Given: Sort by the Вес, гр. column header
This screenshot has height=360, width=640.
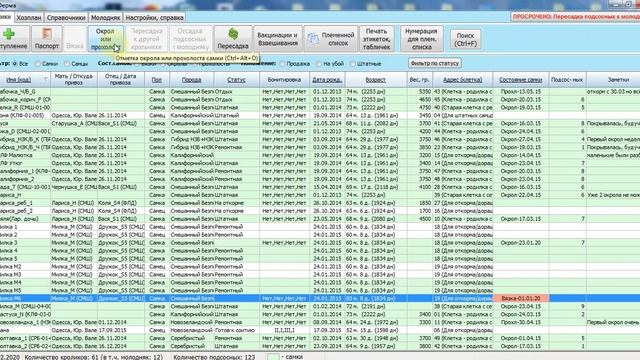Looking at the screenshot, I should coord(420,80).
